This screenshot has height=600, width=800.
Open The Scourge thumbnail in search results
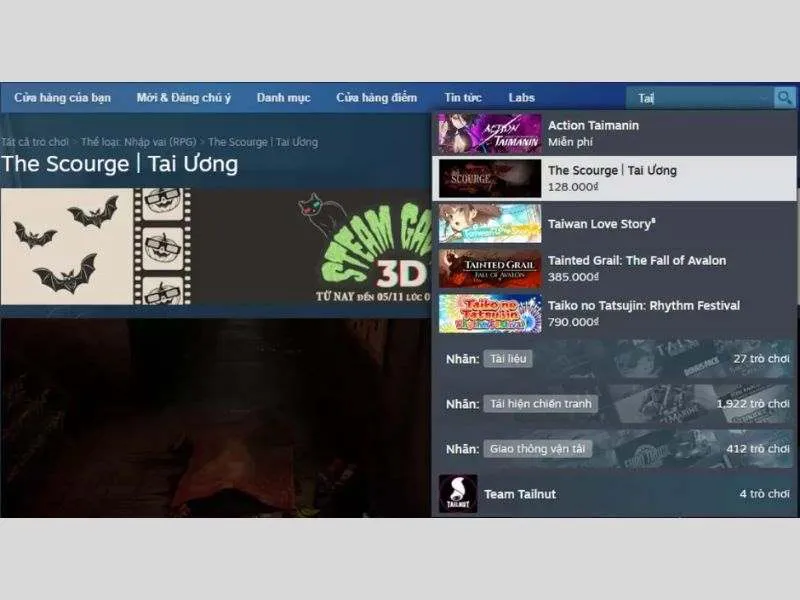click(x=490, y=179)
